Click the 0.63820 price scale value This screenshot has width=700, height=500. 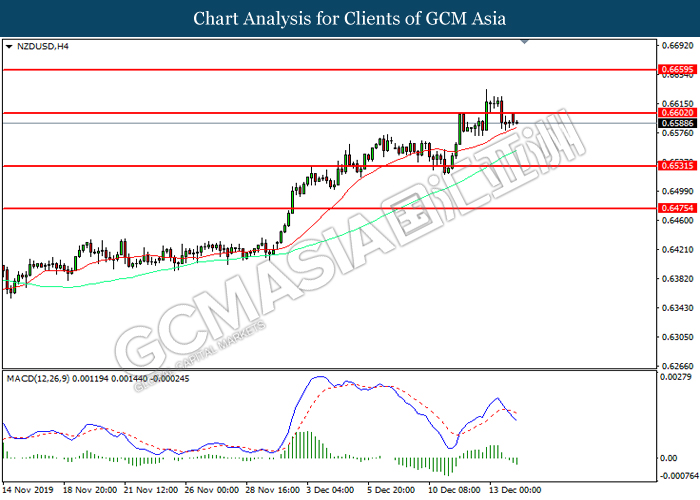(678, 279)
